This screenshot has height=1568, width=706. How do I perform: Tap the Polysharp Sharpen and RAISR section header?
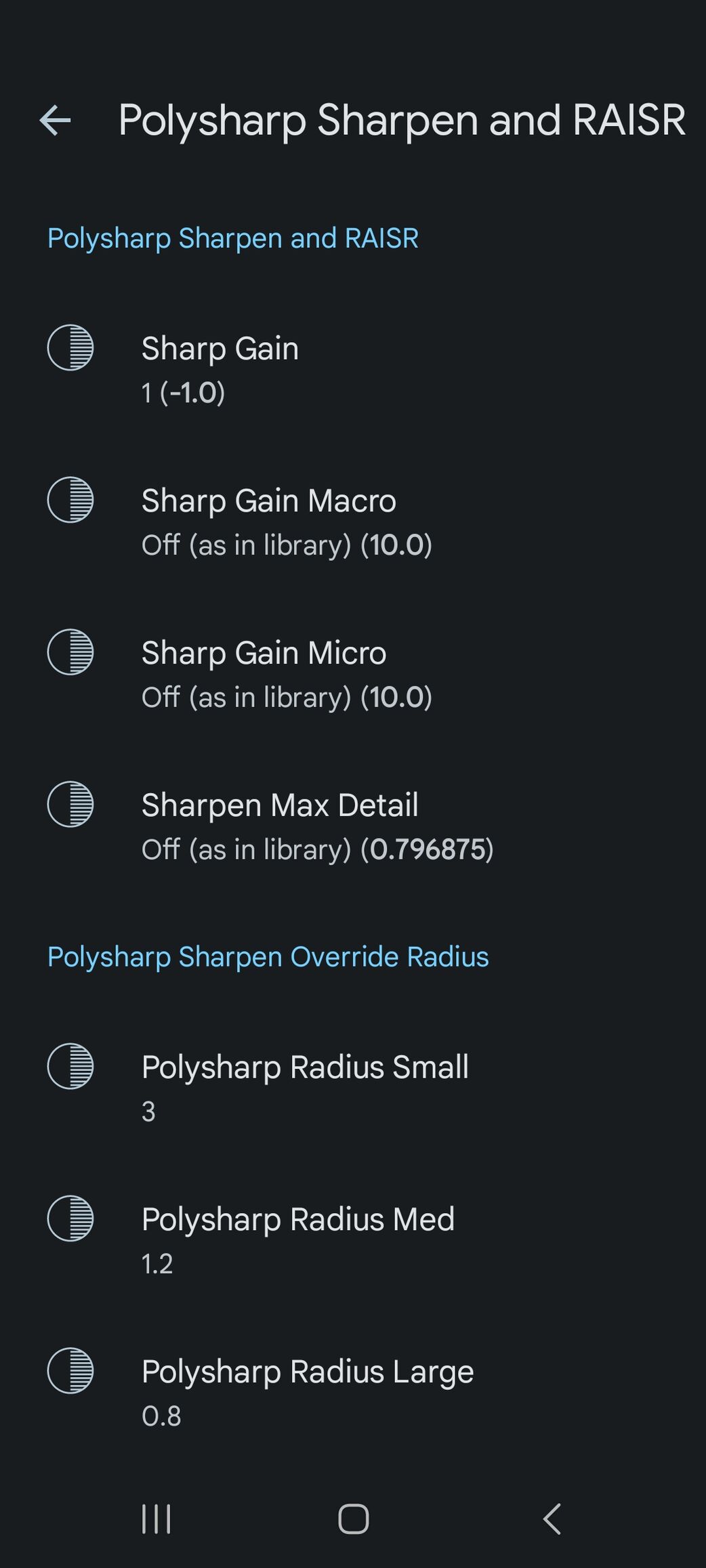point(233,238)
